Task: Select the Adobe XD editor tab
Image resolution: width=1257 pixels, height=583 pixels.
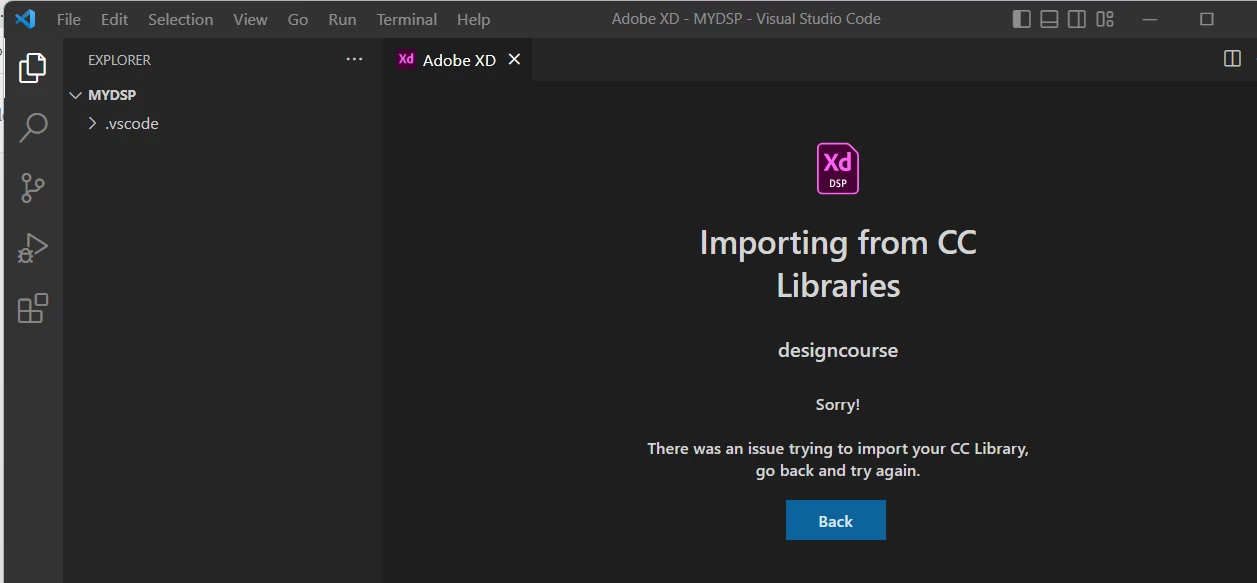Action: point(458,60)
